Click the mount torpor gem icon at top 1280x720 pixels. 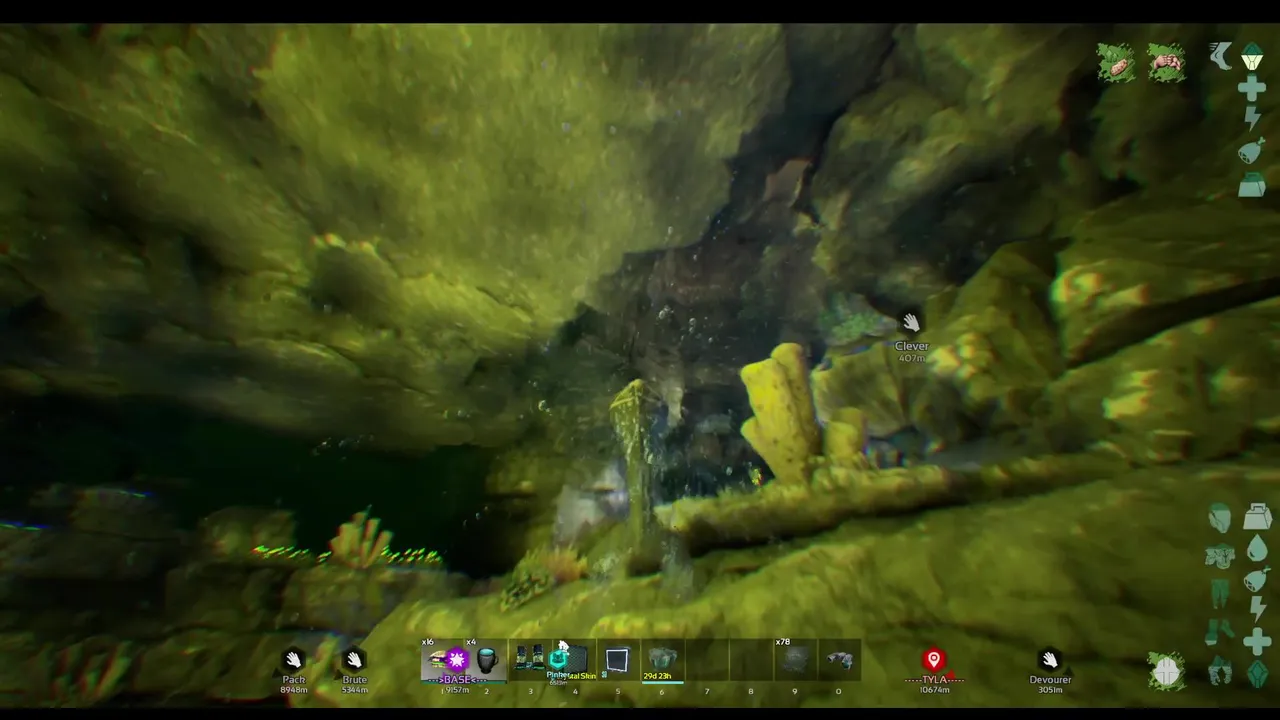pos(1252,56)
